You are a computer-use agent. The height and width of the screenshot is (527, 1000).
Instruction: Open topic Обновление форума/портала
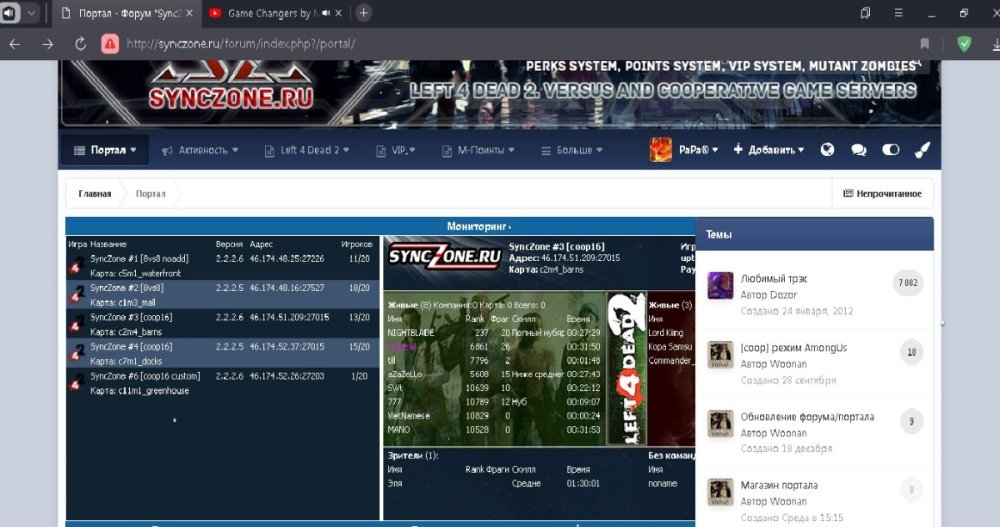click(807, 416)
